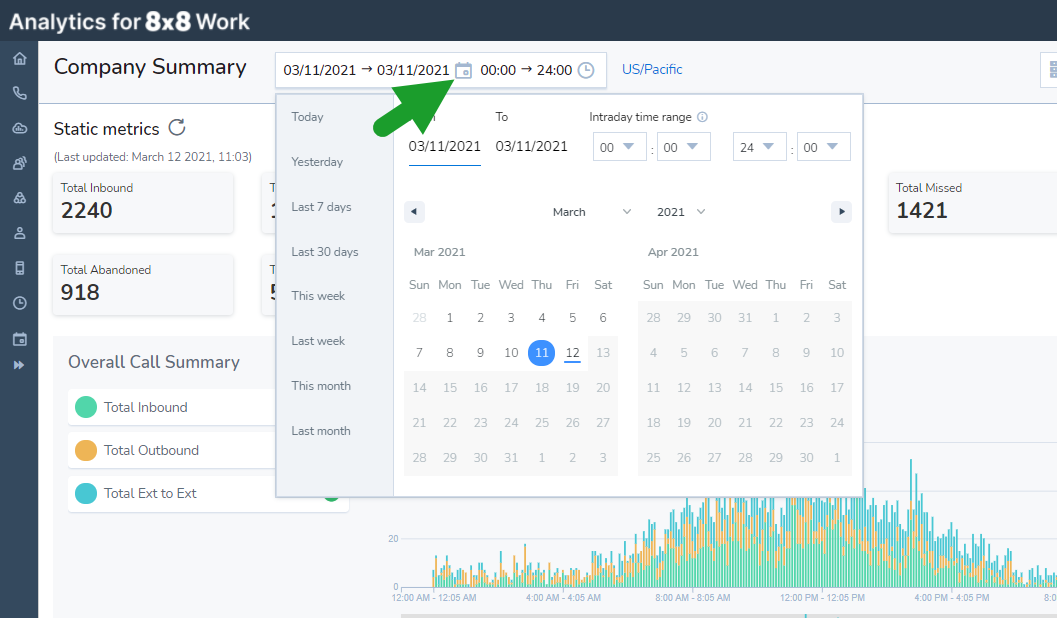
Task: Toggle the Total Inbound legend item
Action: 145,407
